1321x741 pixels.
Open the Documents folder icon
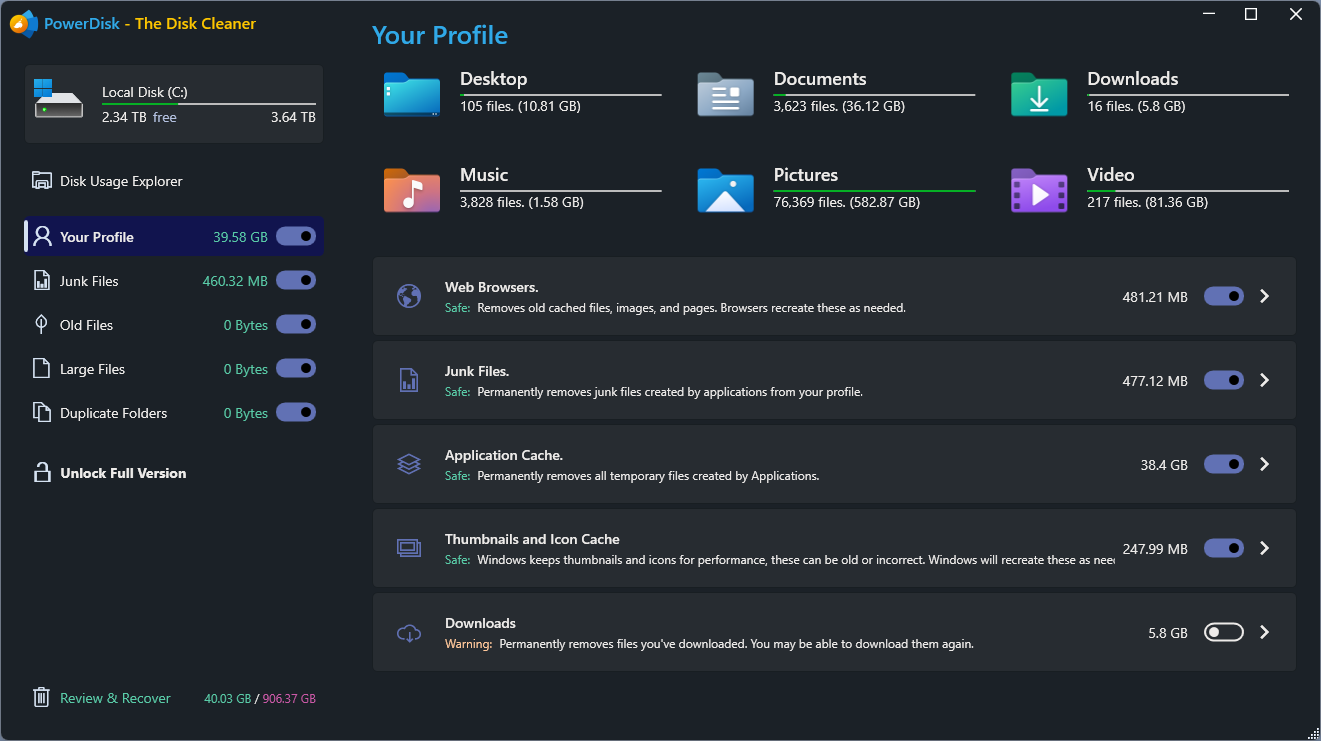(725, 94)
